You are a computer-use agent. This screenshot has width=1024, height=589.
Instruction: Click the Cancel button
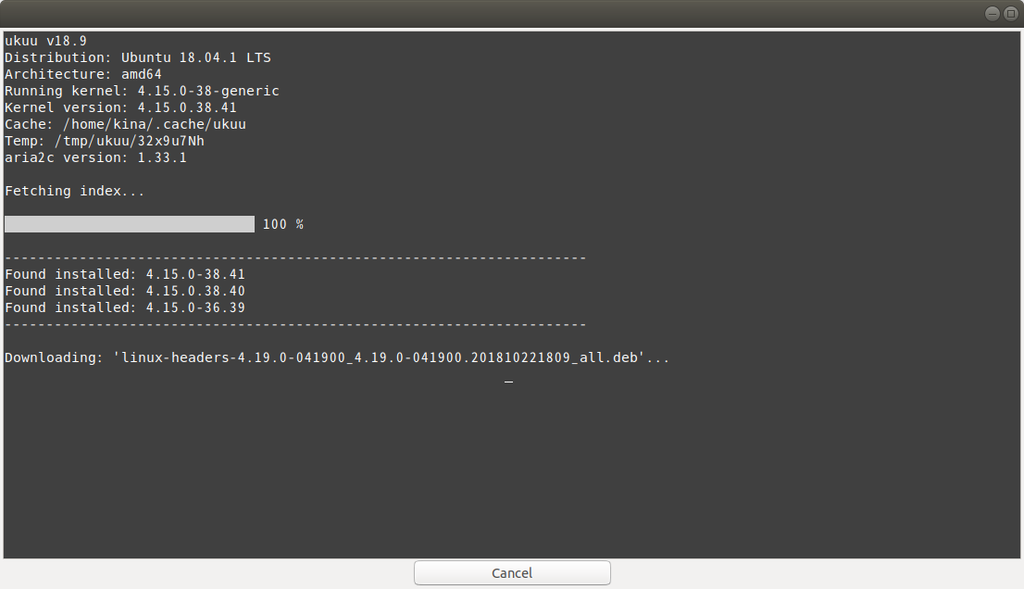(512, 573)
